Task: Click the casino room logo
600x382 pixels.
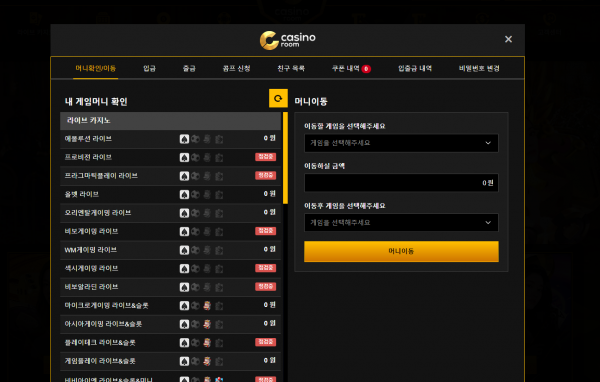Action: (288, 40)
